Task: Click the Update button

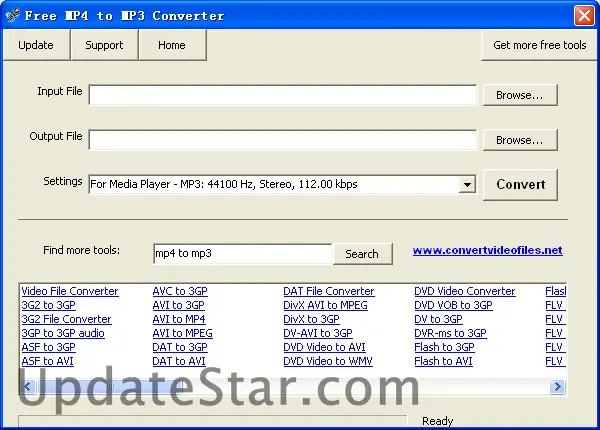Action: coord(36,45)
